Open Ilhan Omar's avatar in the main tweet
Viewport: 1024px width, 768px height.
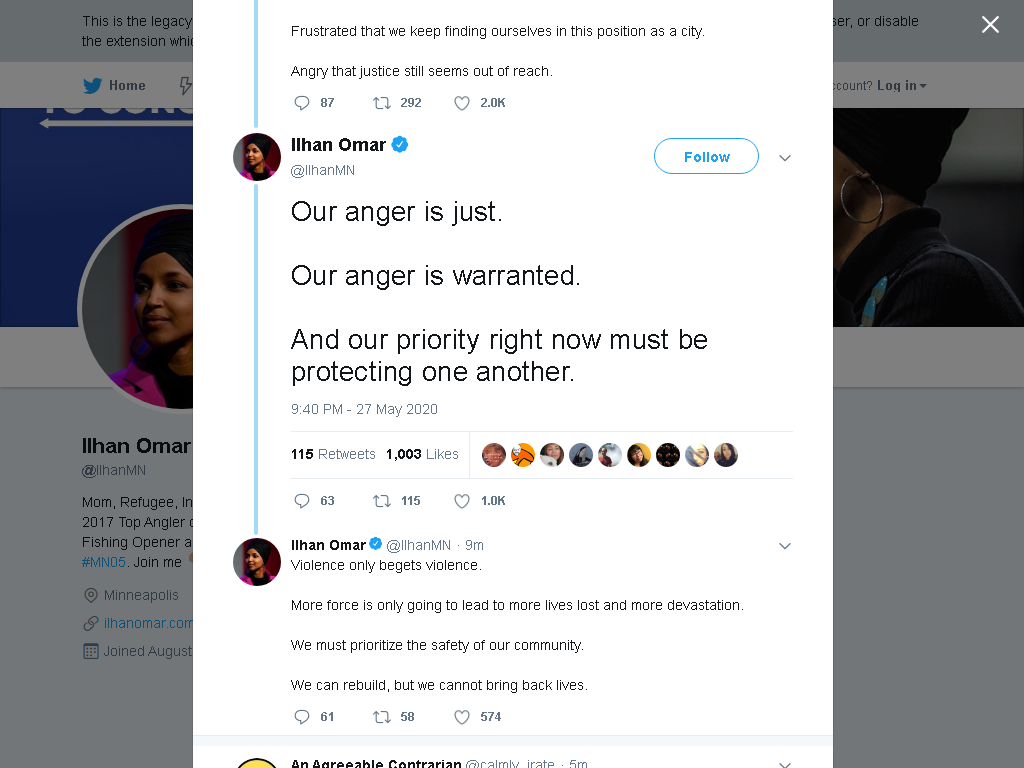coord(257,157)
